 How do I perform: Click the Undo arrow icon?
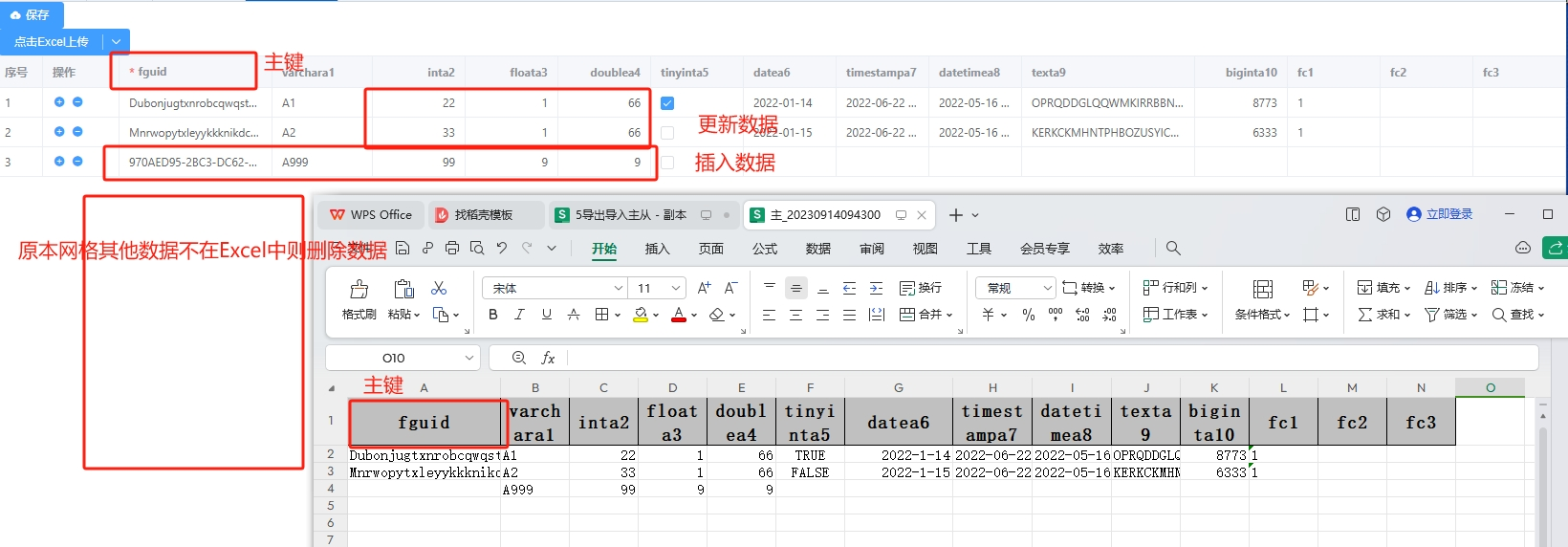[x=502, y=249]
